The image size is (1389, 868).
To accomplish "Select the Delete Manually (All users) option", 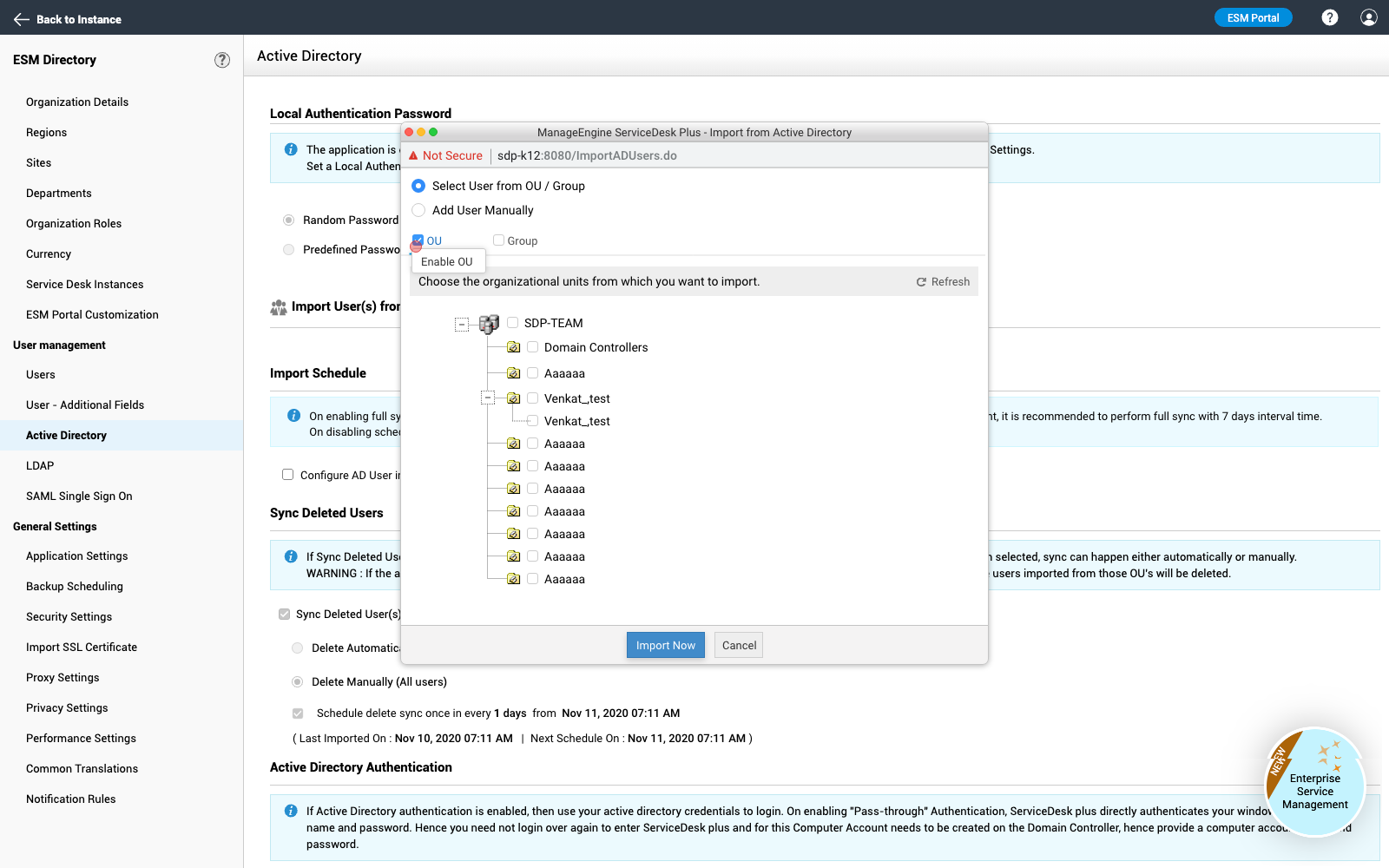I will coord(298,682).
